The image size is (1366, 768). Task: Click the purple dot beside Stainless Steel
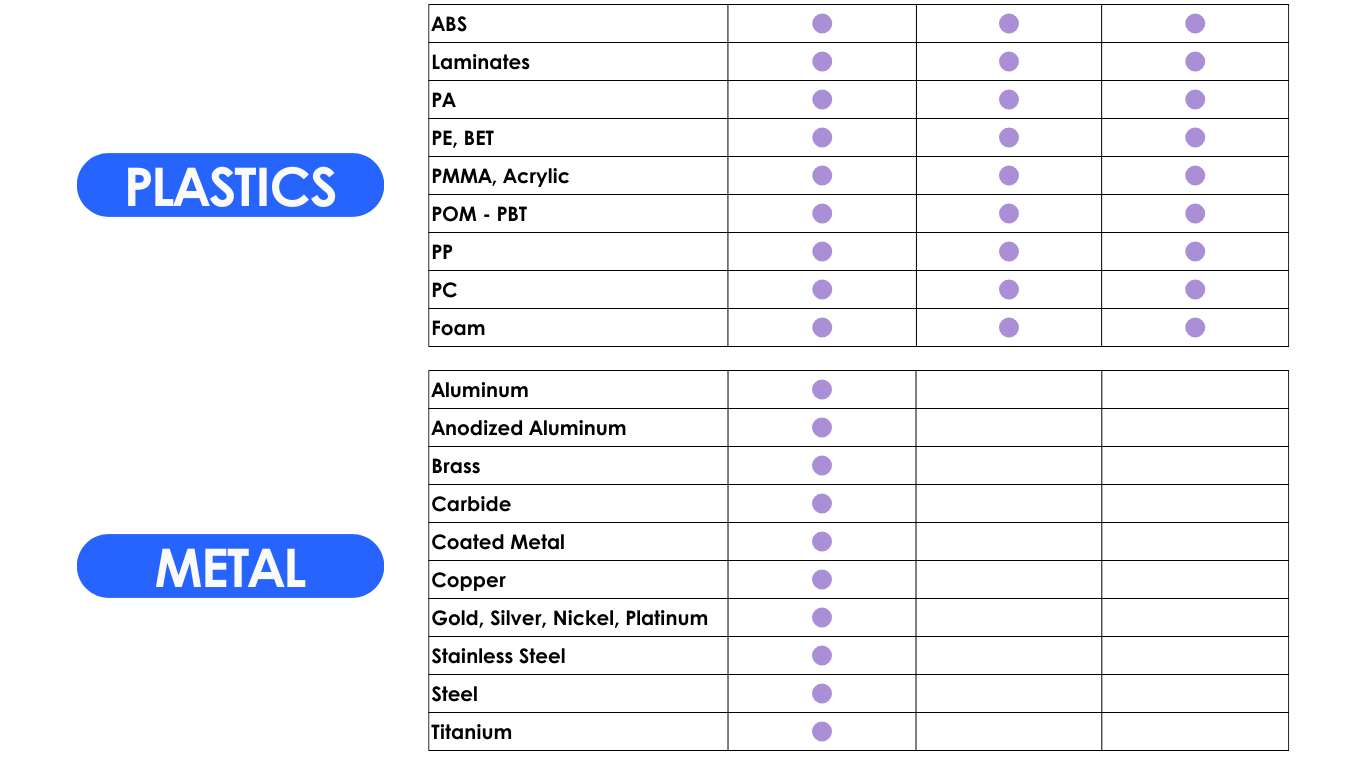(822, 656)
